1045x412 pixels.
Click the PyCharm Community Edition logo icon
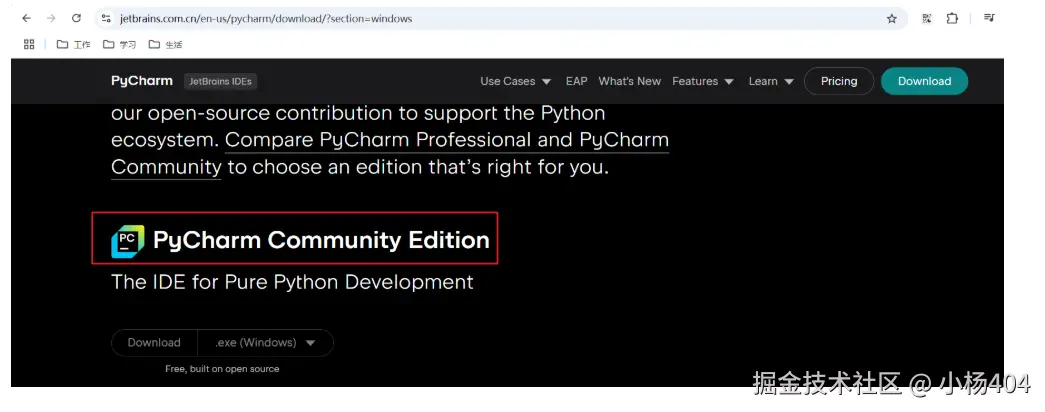coord(127,241)
